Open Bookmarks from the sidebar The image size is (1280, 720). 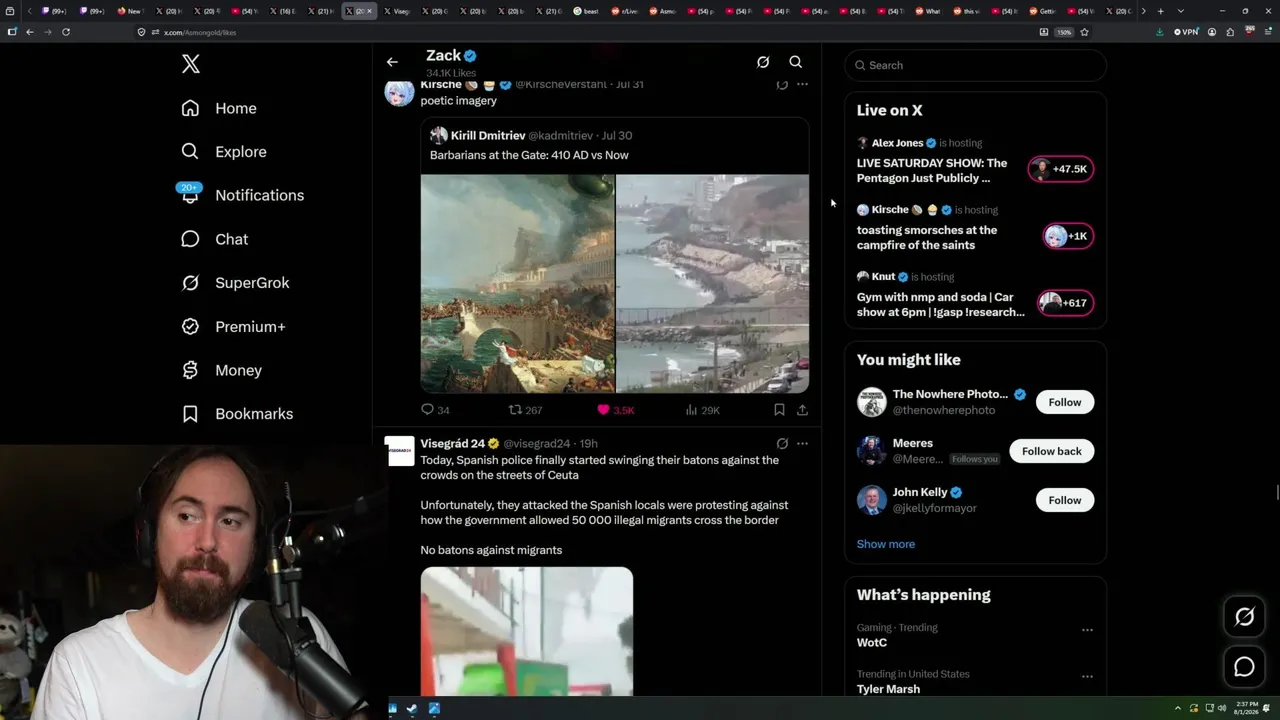coord(237,414)
